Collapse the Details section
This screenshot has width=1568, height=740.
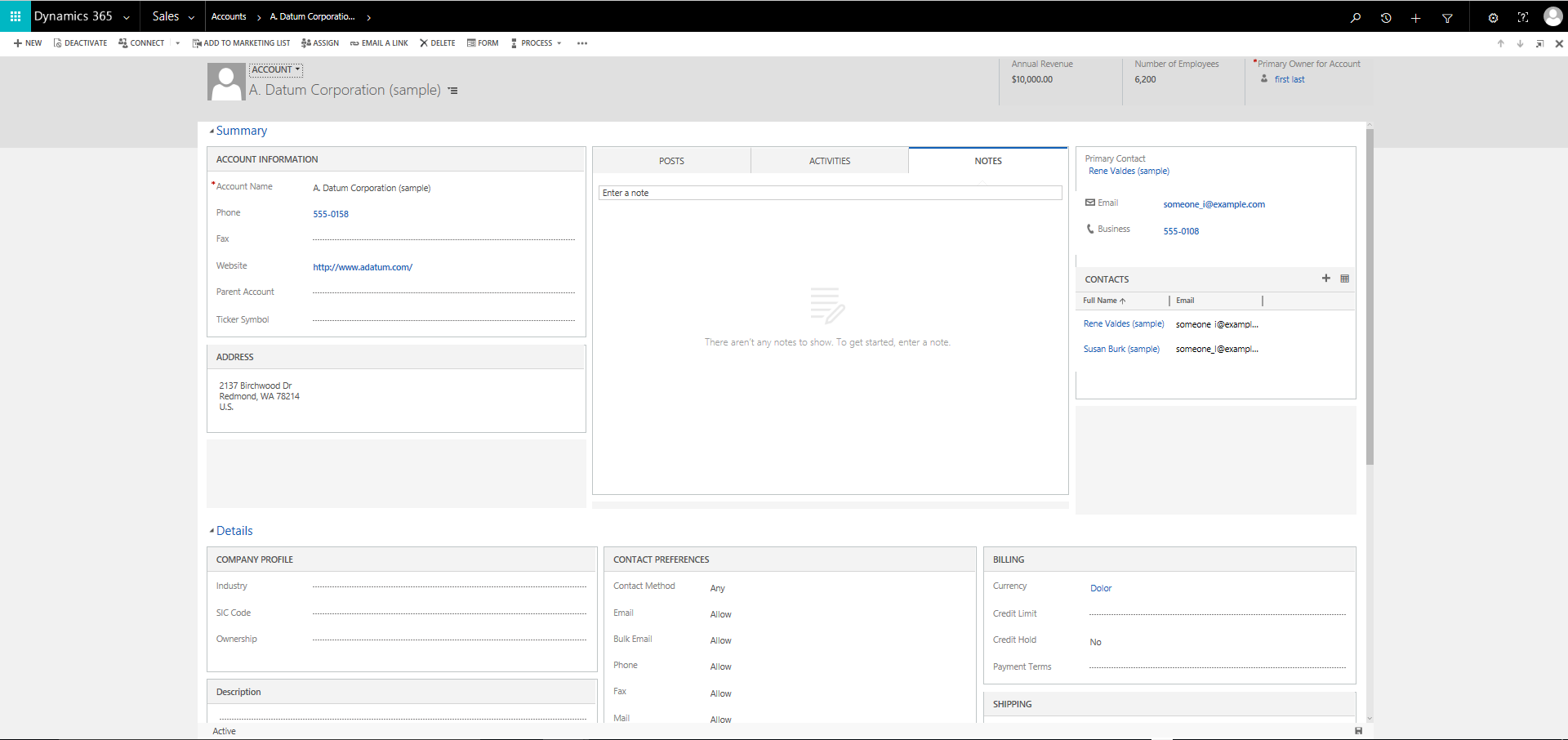point(212,531)
